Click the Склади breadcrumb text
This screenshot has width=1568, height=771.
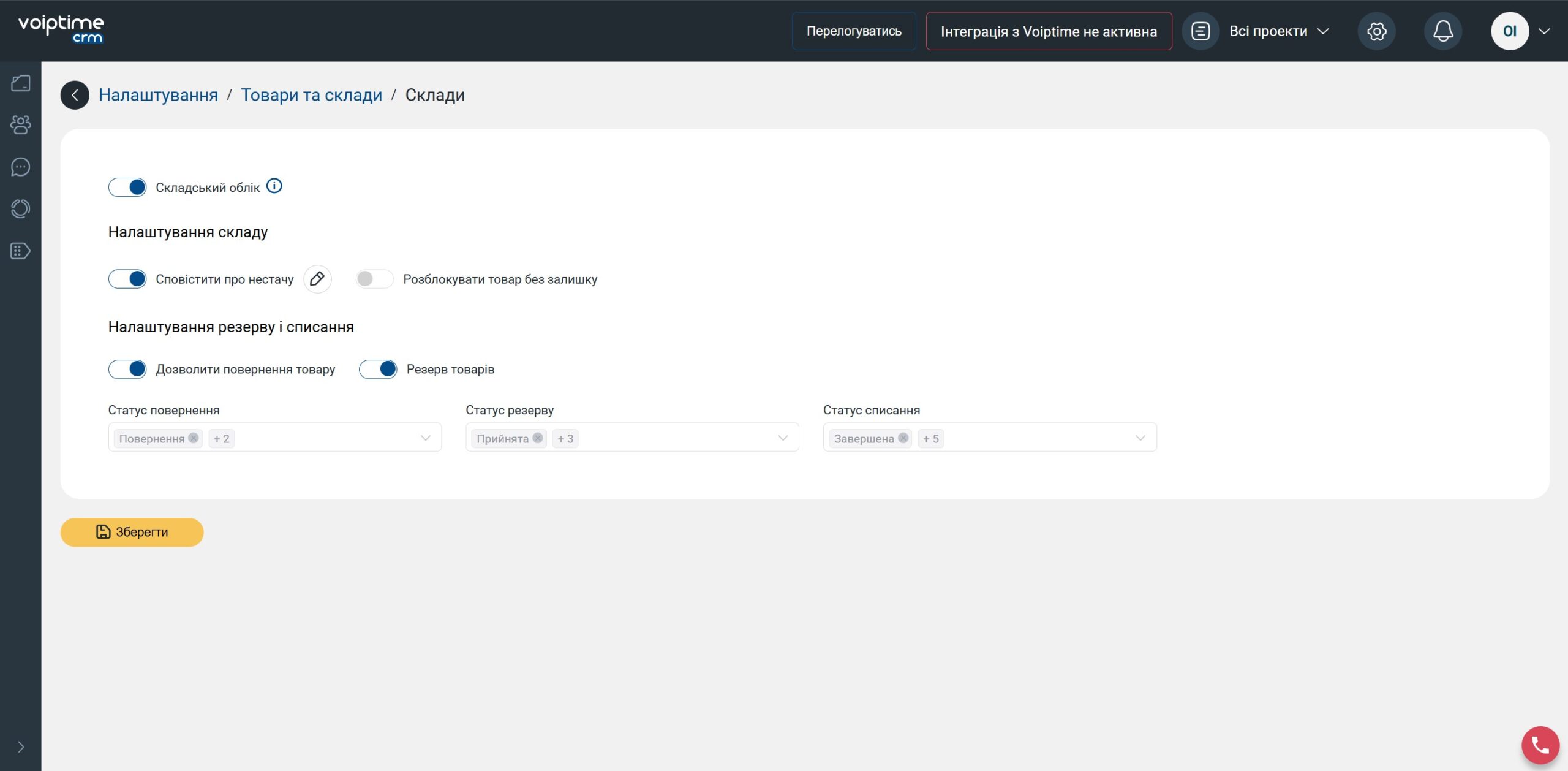tap(435, 95)
